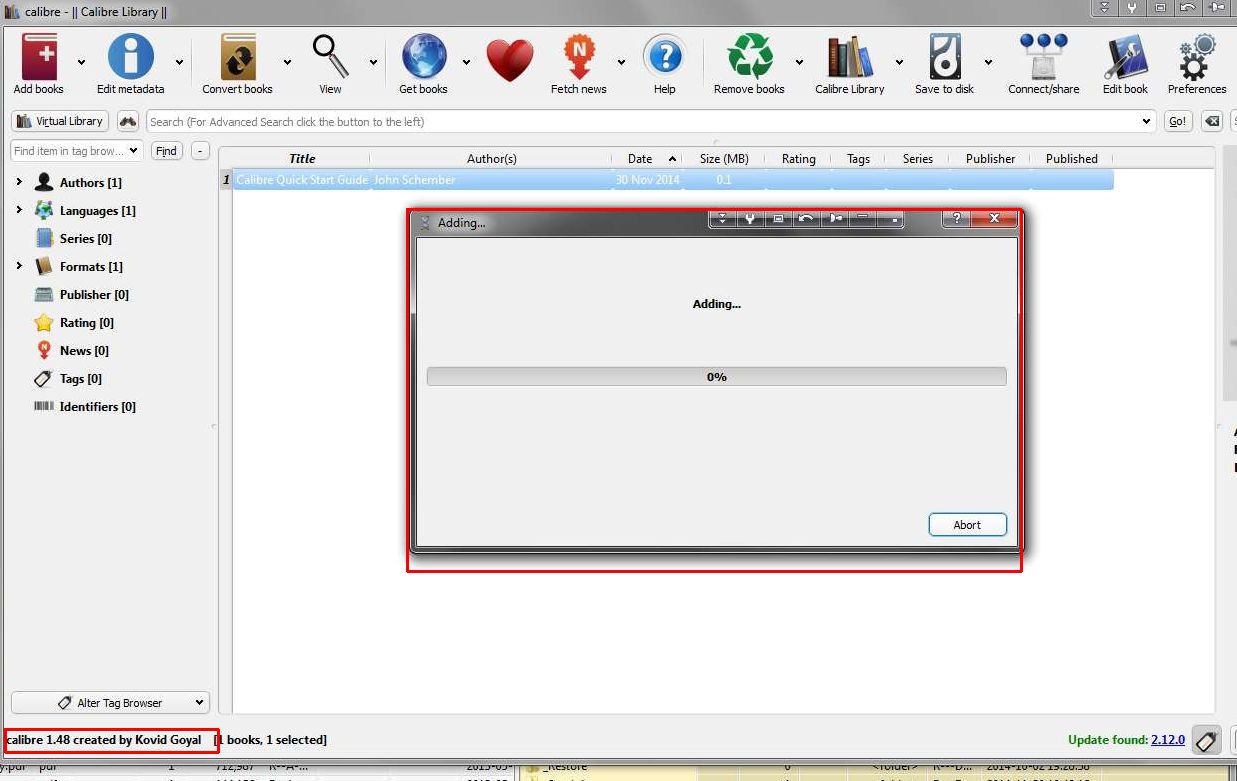Click the Languages category icon
1237x781 pixels.
click(44, 210)
